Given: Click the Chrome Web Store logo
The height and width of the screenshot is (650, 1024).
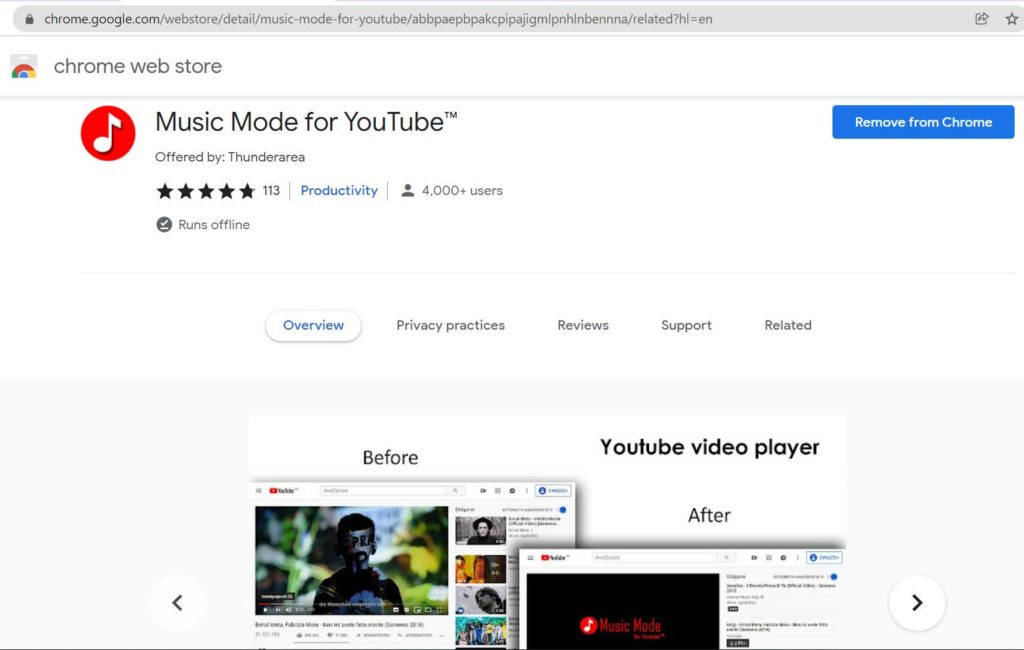Looking at the screenshot, I should click(x=24, y=67).
